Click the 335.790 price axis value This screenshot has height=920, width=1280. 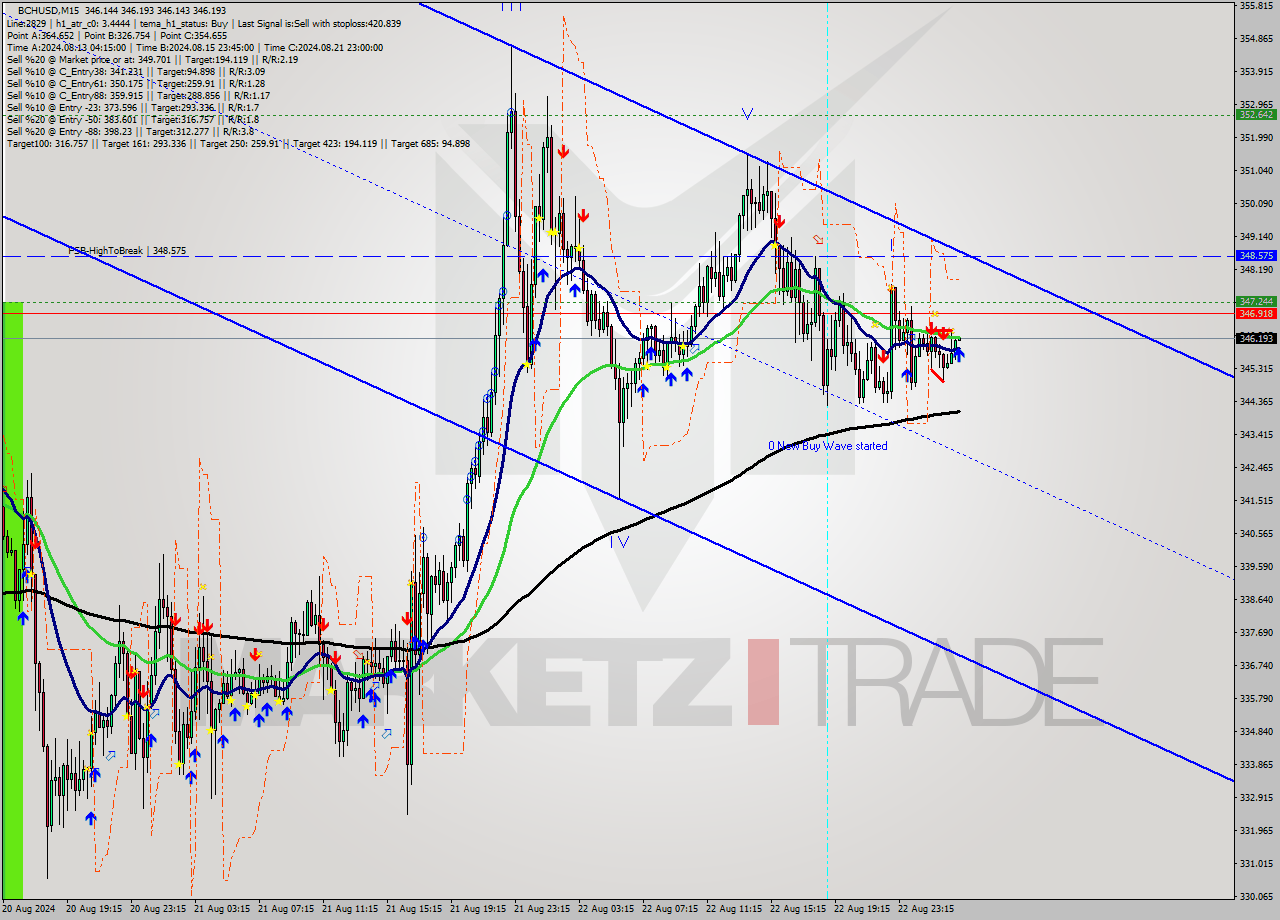coord(1256,699)
